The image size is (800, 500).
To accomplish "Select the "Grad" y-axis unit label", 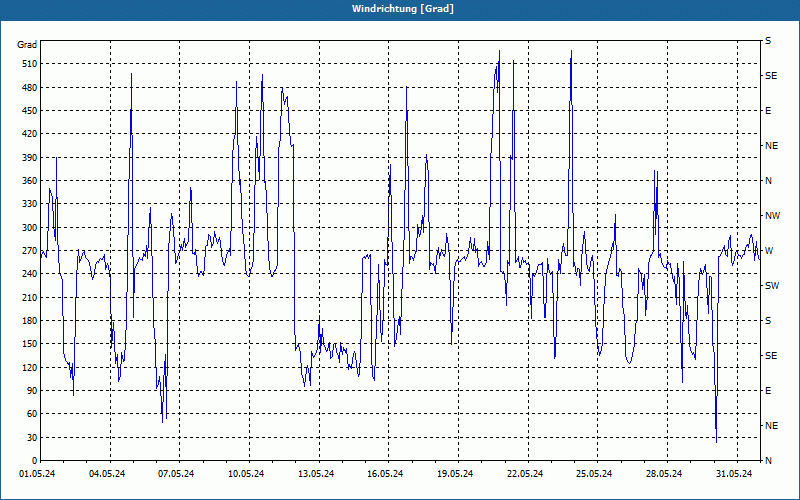I will coord(27,45).
